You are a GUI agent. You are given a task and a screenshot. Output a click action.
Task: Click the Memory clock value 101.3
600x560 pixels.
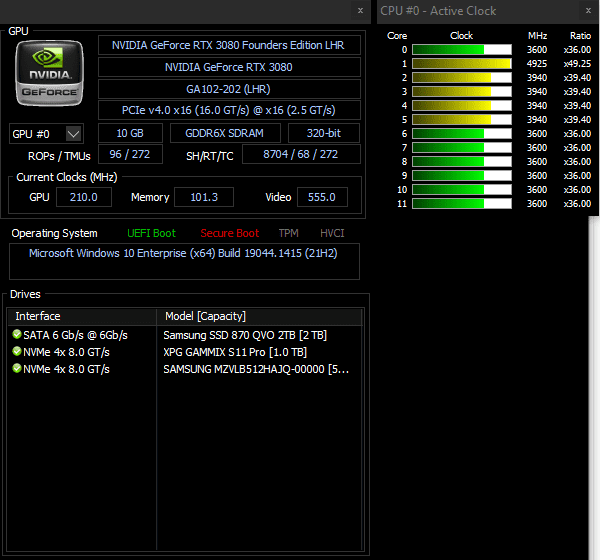click(x=204, y=197)
